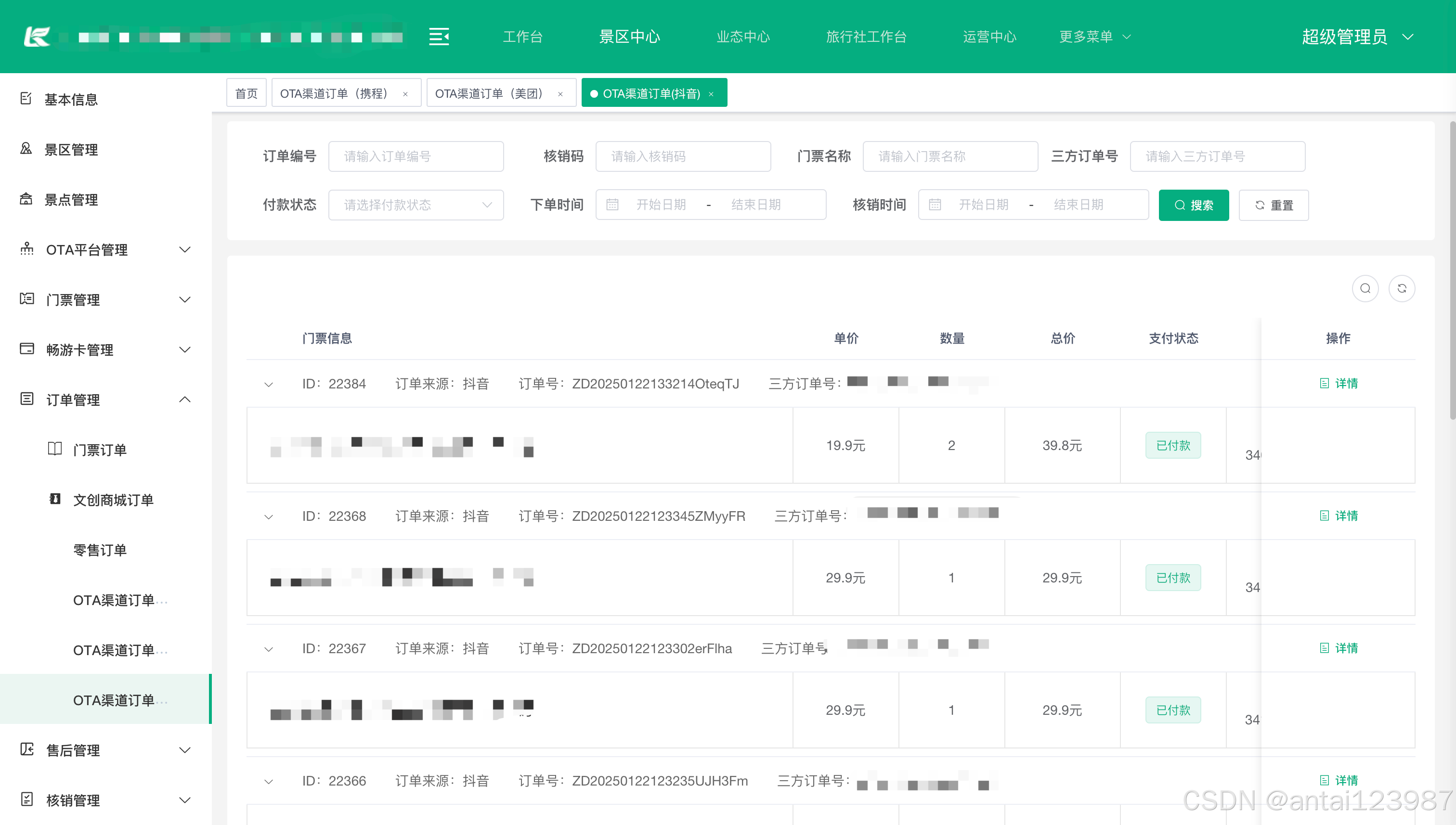
Task: Switch to the 业态中心 top menu
Action: click(x=742, y=37)
